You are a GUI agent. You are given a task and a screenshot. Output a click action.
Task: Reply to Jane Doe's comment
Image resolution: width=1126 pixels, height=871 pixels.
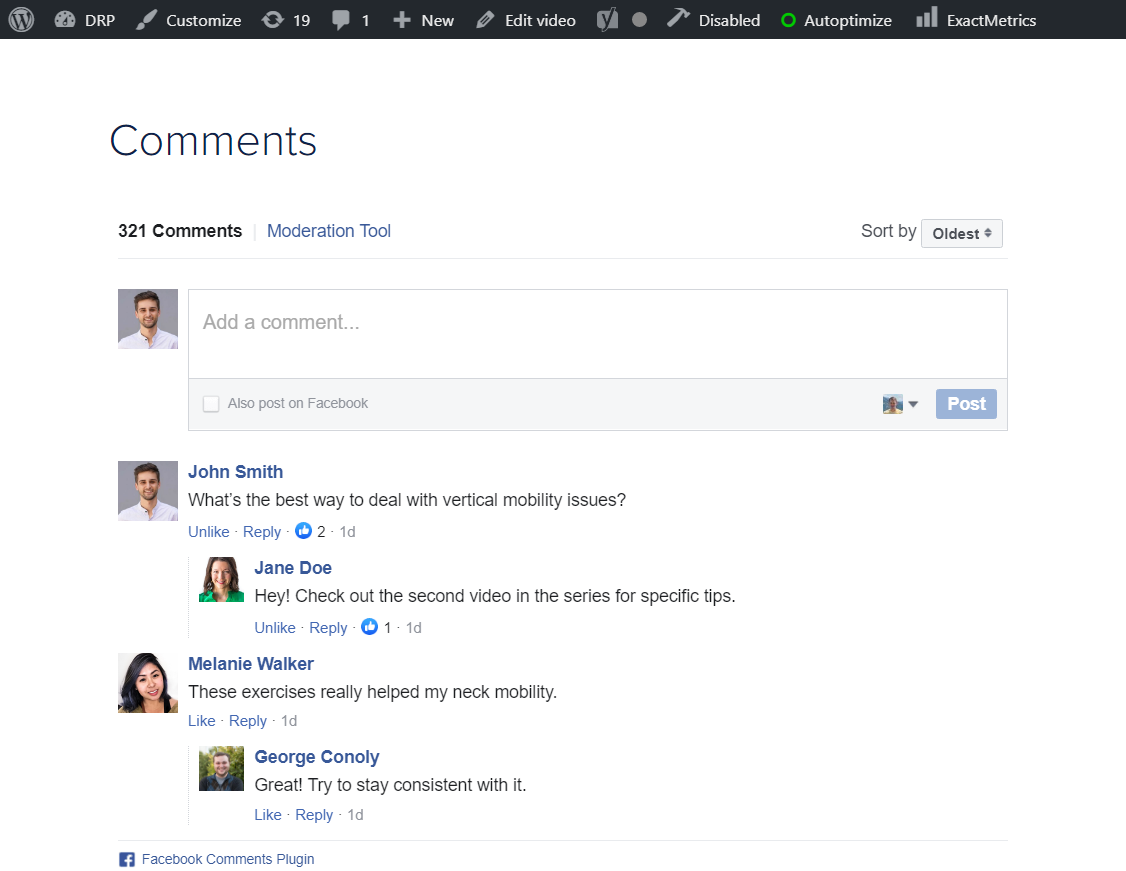pyautogui.click(x=327, y=628)
